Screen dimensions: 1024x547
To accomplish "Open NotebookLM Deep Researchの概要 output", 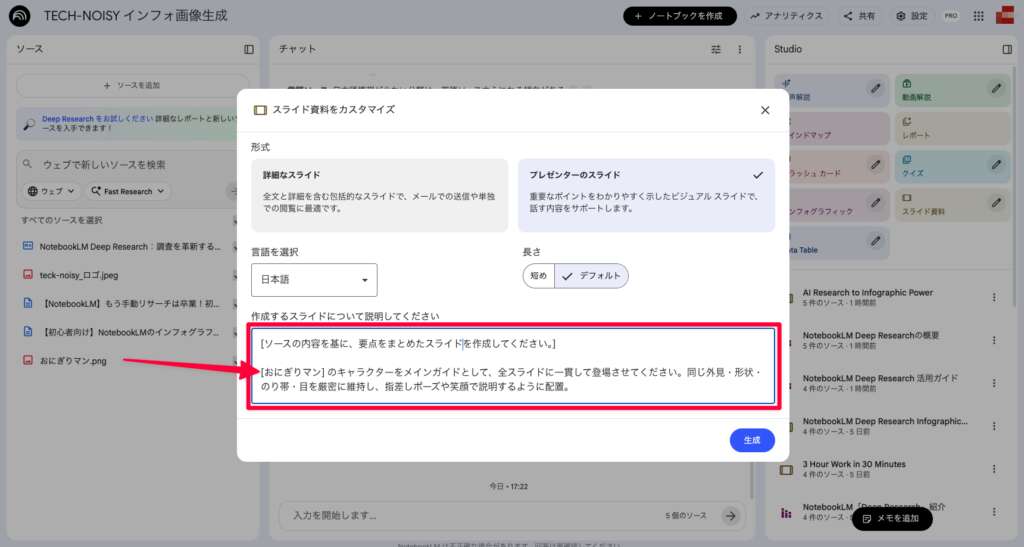I will tap(871, 340).
